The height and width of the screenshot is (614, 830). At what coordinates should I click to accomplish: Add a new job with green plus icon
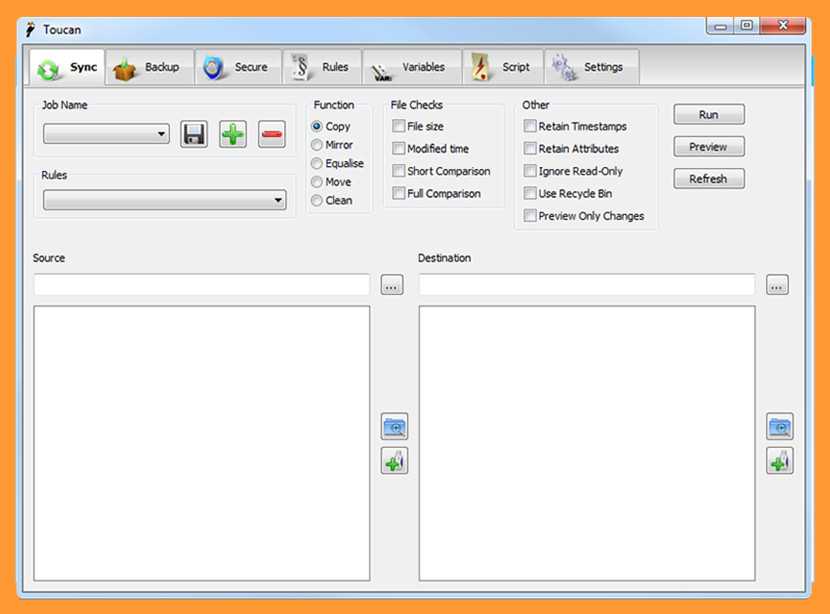[x=233, y=134]
